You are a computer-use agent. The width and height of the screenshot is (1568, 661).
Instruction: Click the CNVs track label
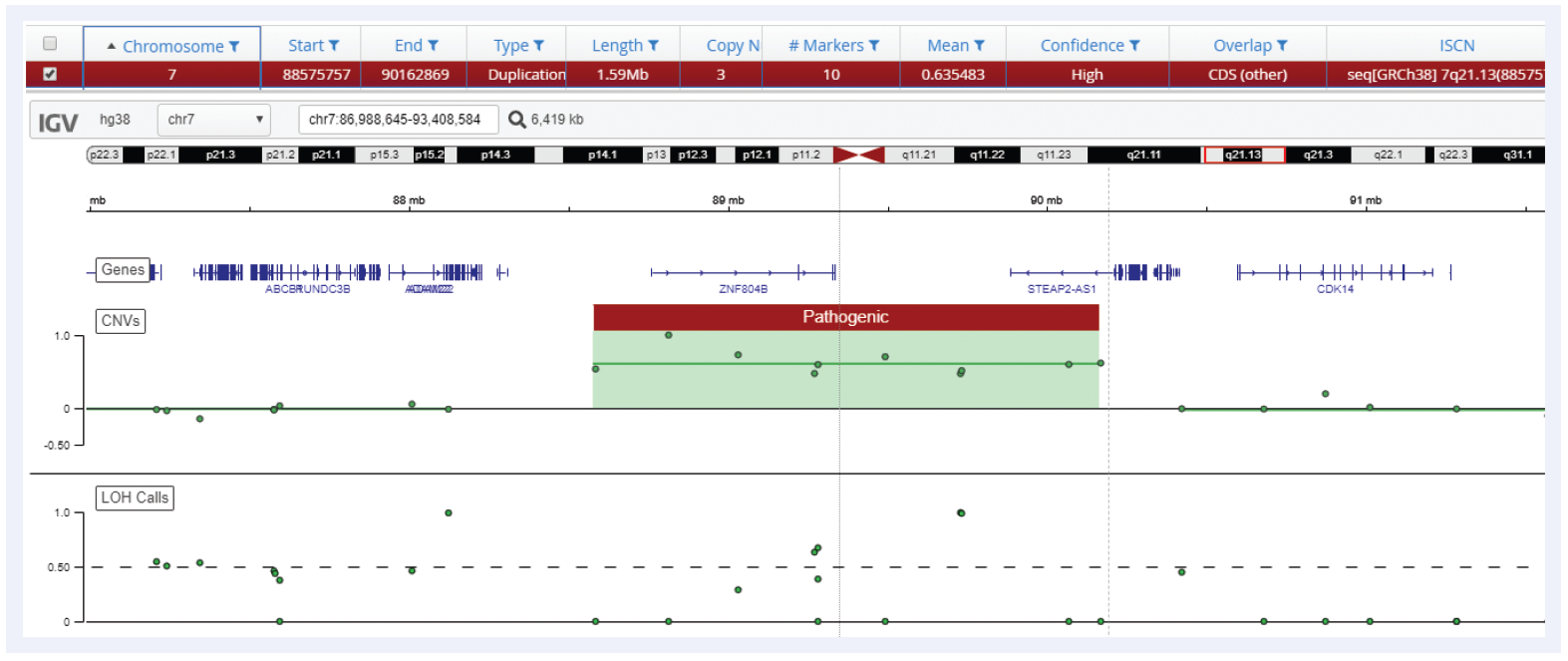point(121,321)
